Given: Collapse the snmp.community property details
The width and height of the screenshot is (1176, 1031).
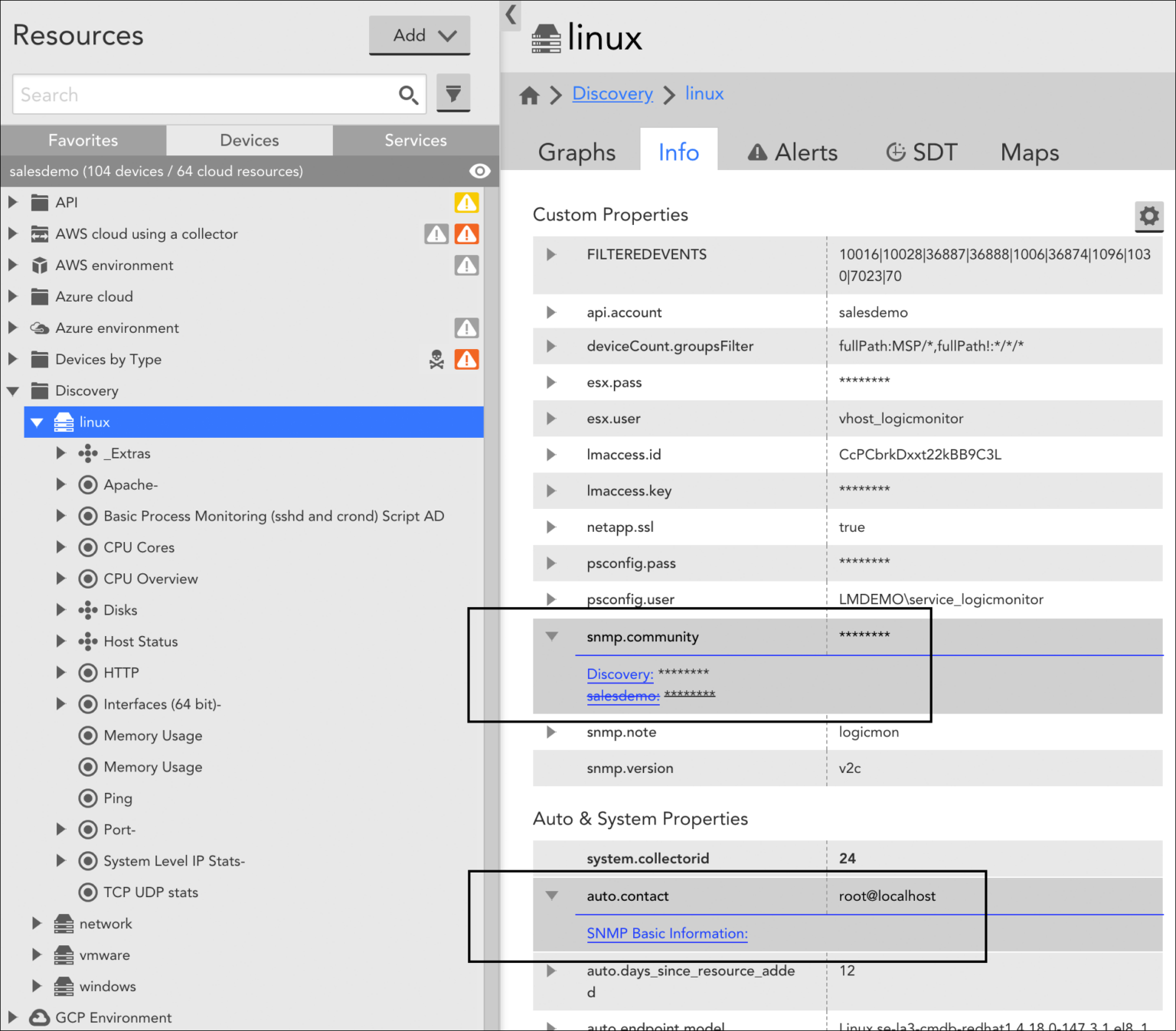Looking at the screenshot, I should coord(553,635).
